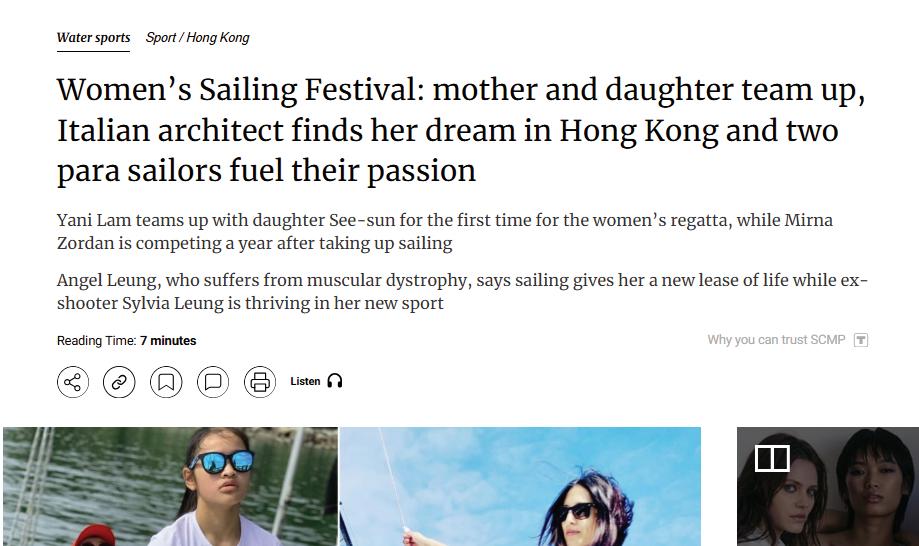
Task: Click the Reading Time 7 minutes text
Action: pos(127,340)
